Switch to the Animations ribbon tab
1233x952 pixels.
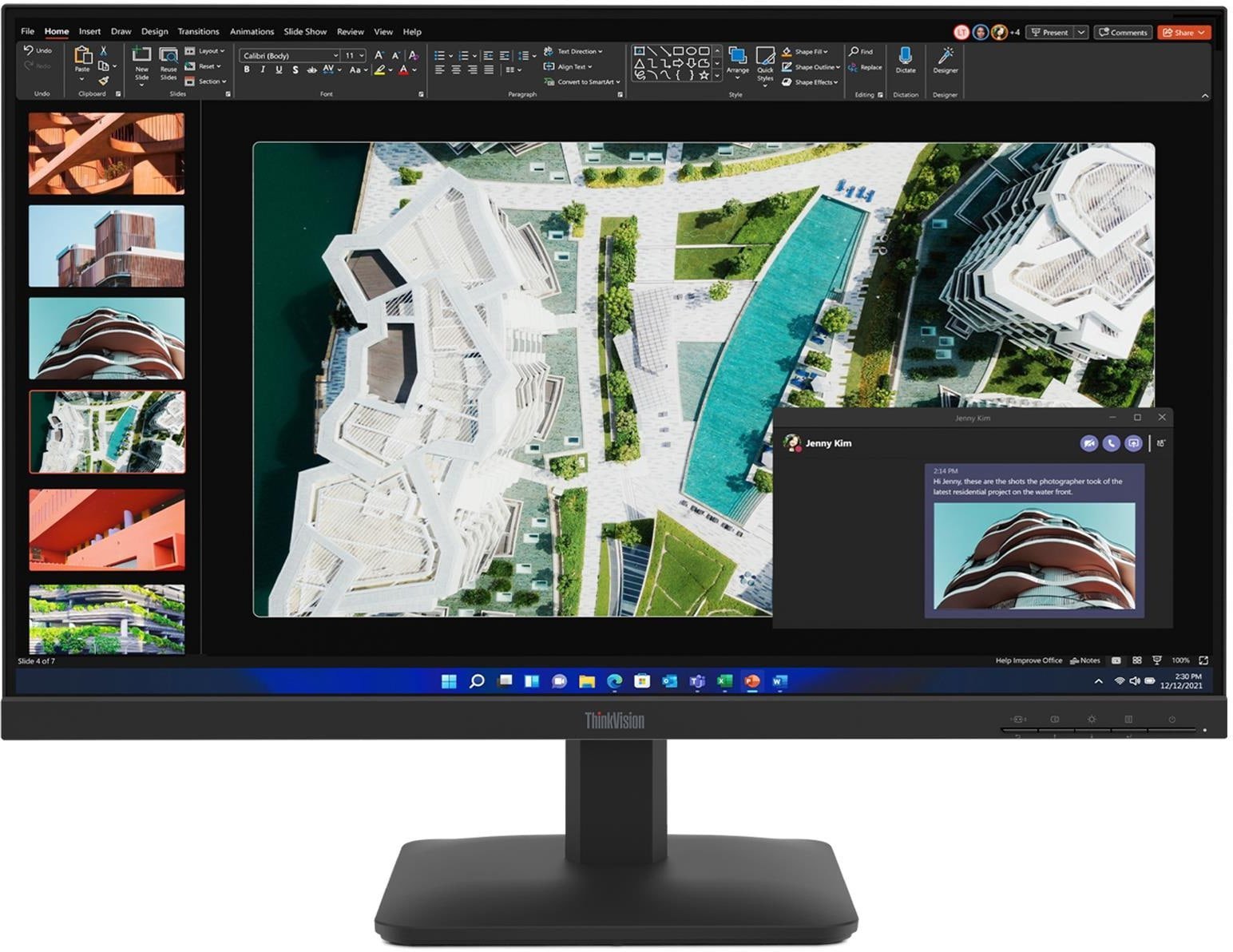click(252, 31)
